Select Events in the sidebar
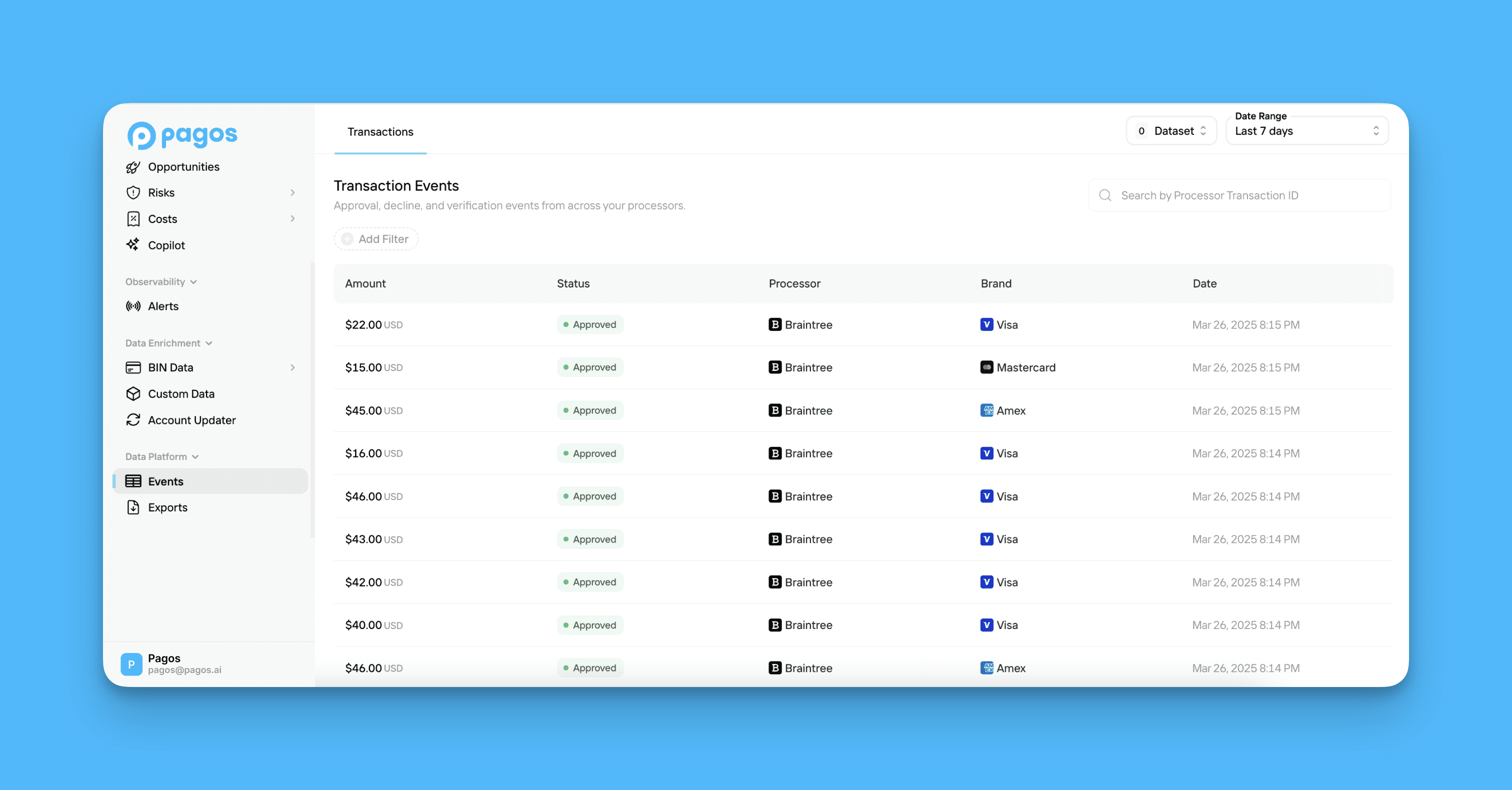The width and height of the screenshot is (1512, 790). [210, 481]
